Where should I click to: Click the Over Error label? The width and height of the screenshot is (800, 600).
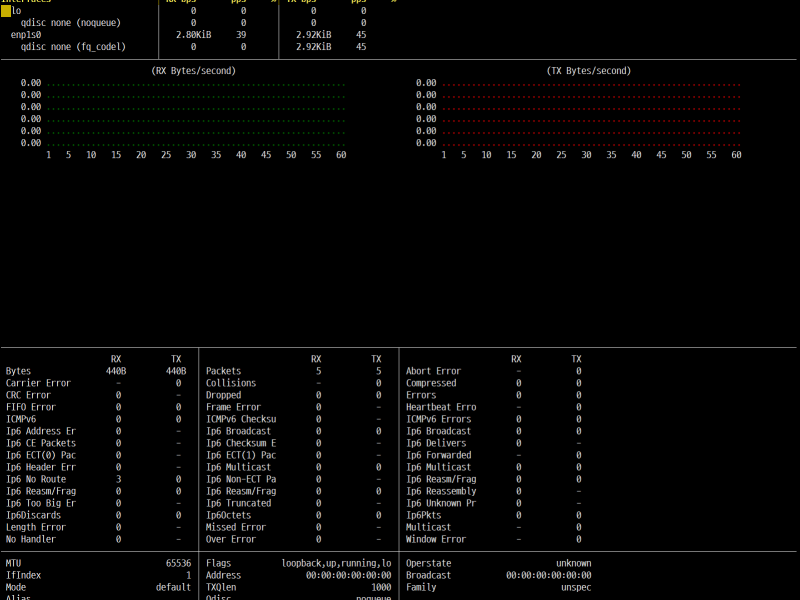click(231, 539)
